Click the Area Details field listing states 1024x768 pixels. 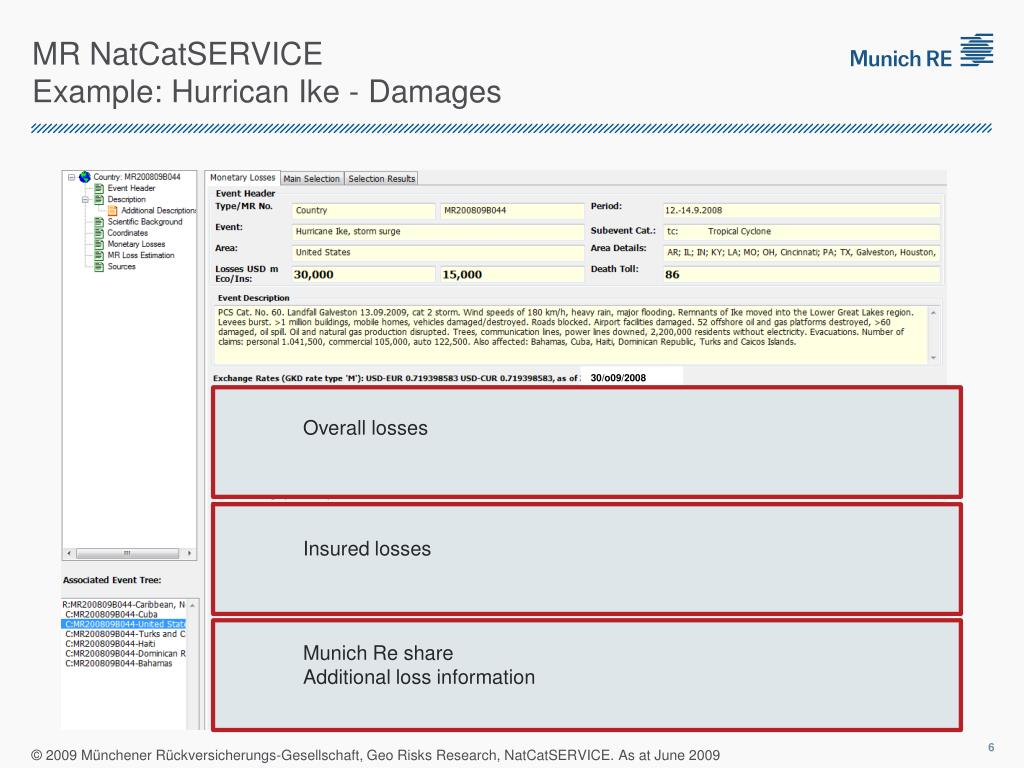pos(801,252)
